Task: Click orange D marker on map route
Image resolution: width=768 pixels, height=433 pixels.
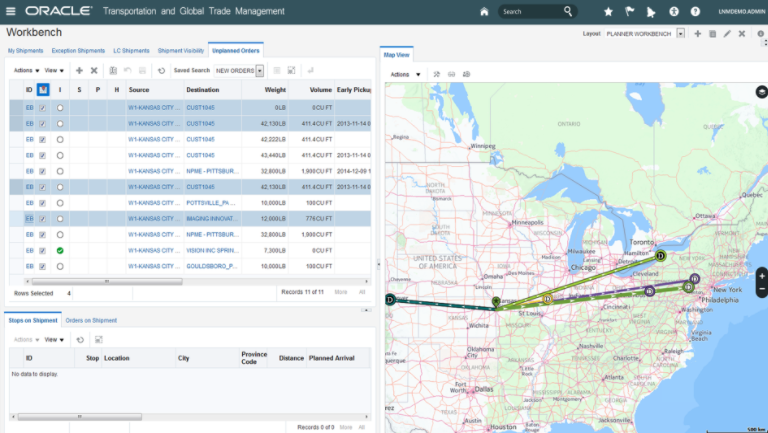Action: (x=548, y=299)
